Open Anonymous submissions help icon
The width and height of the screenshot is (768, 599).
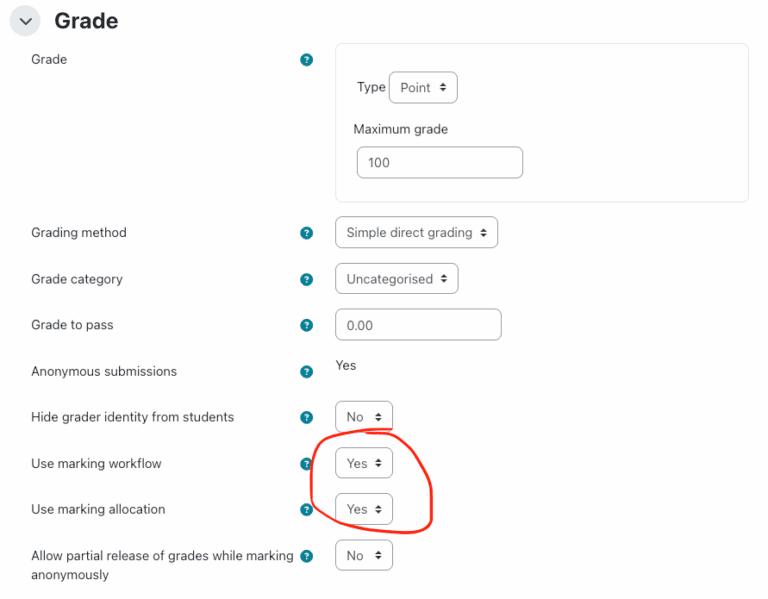pos(307,372)
